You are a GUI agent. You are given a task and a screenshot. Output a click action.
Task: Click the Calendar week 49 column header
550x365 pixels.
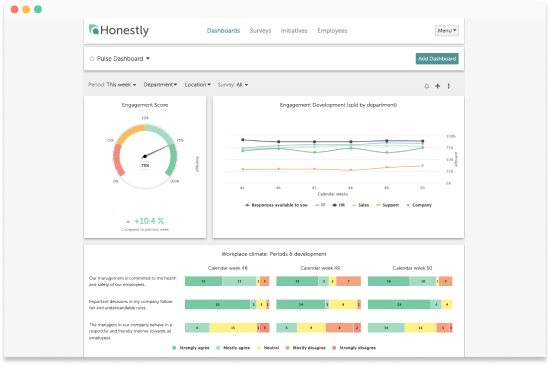tap(320, 268)
